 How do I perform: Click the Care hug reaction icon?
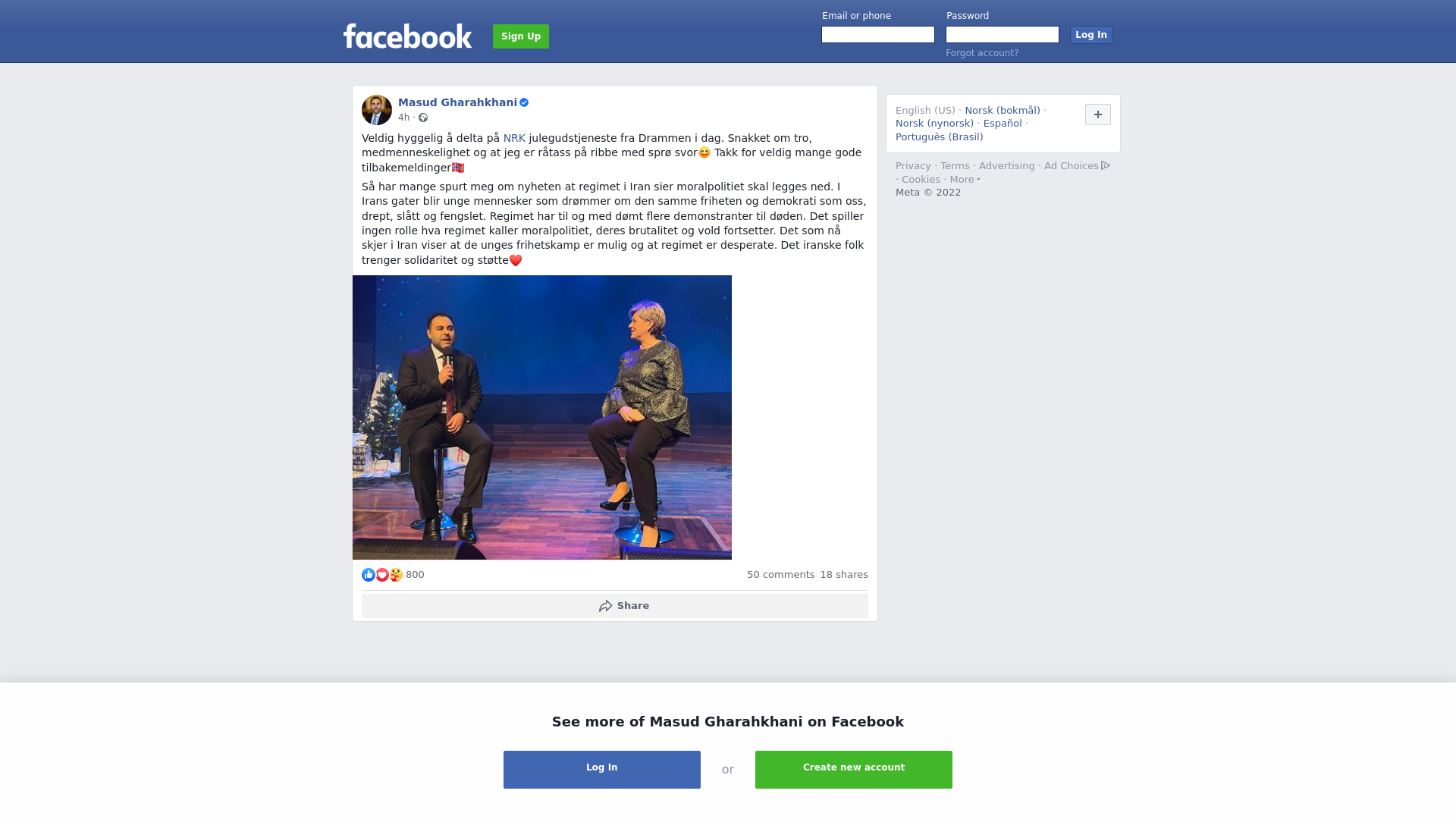click(396, 575)
